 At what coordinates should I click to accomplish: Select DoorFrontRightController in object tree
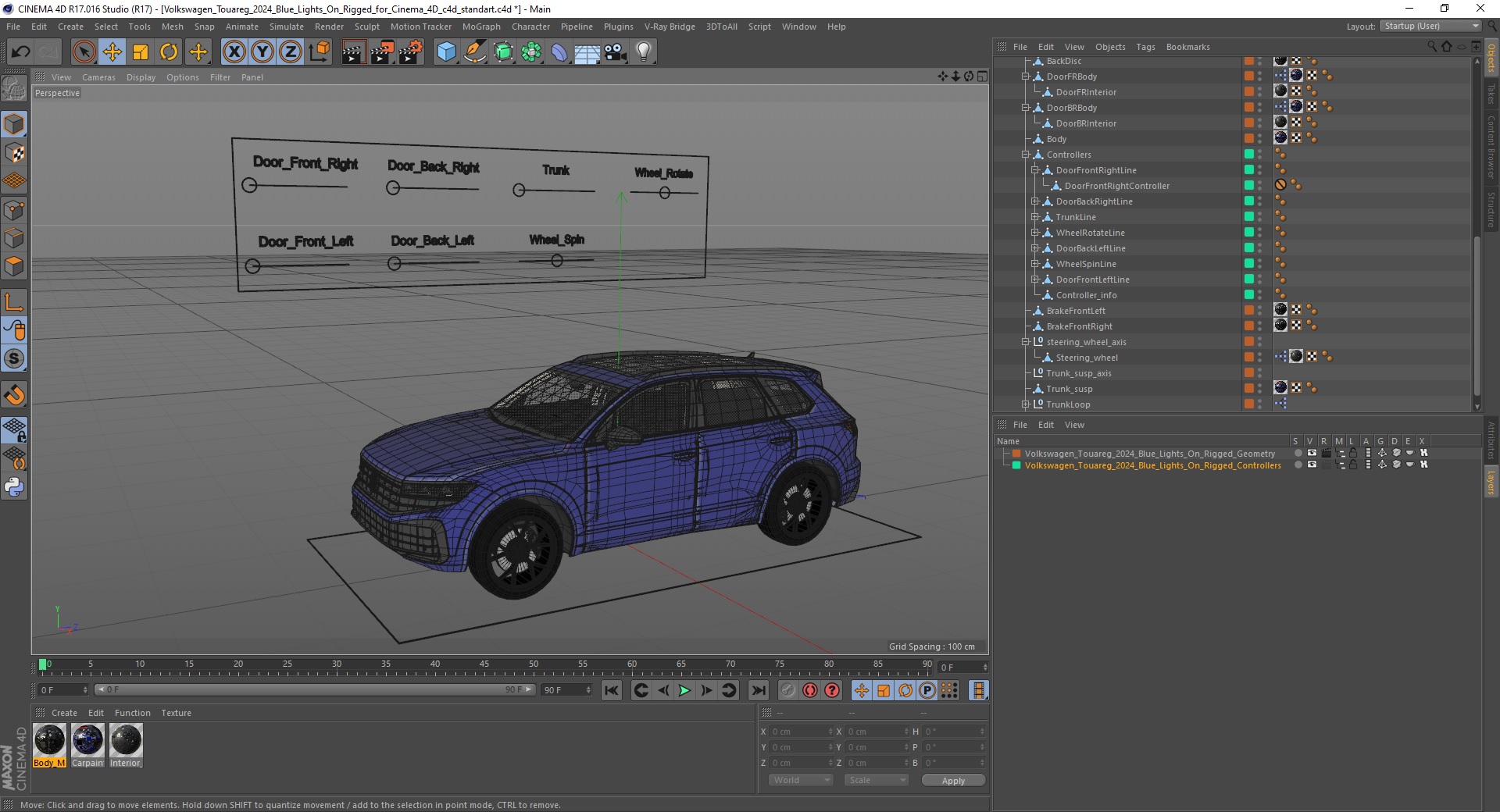[x=1116, y=186]
